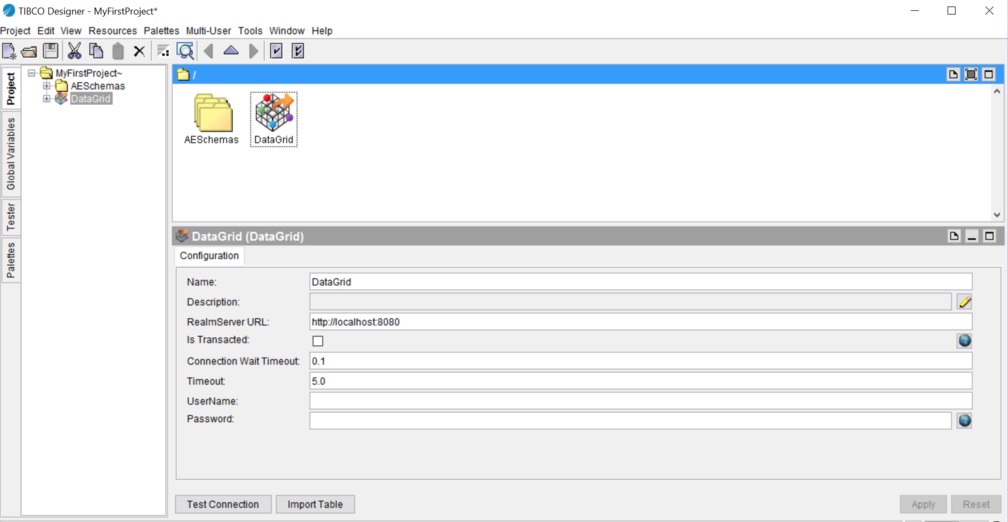Click into the RealmServer URL field

[x=640, y=322]
